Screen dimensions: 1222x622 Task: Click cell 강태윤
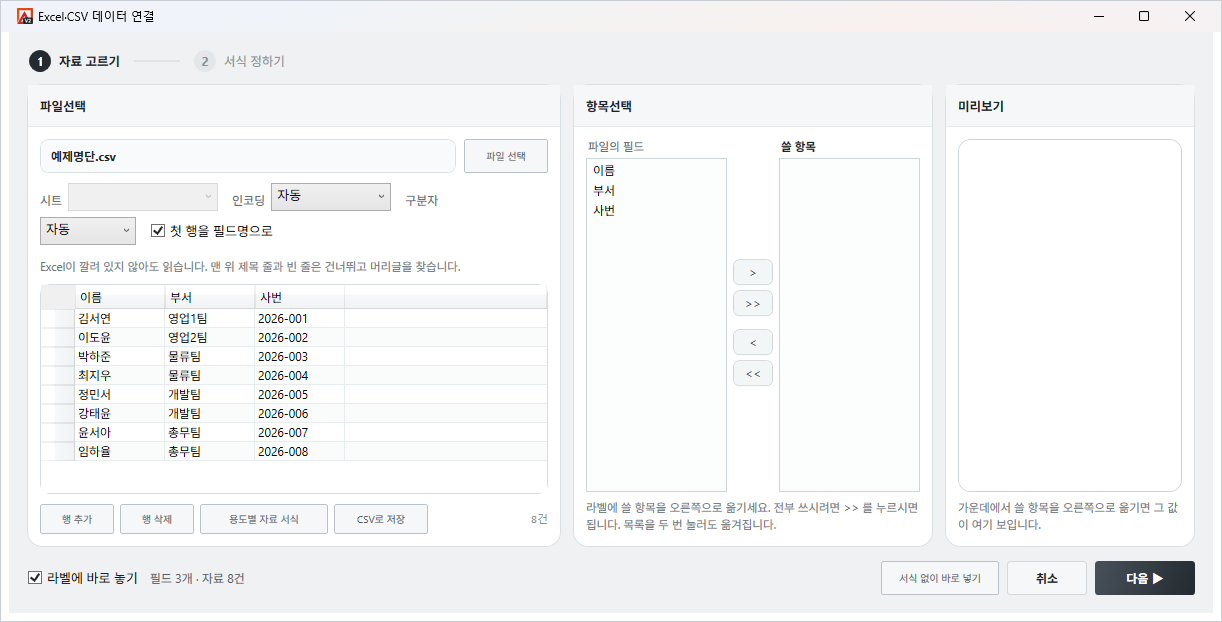(x=120, y=413)
